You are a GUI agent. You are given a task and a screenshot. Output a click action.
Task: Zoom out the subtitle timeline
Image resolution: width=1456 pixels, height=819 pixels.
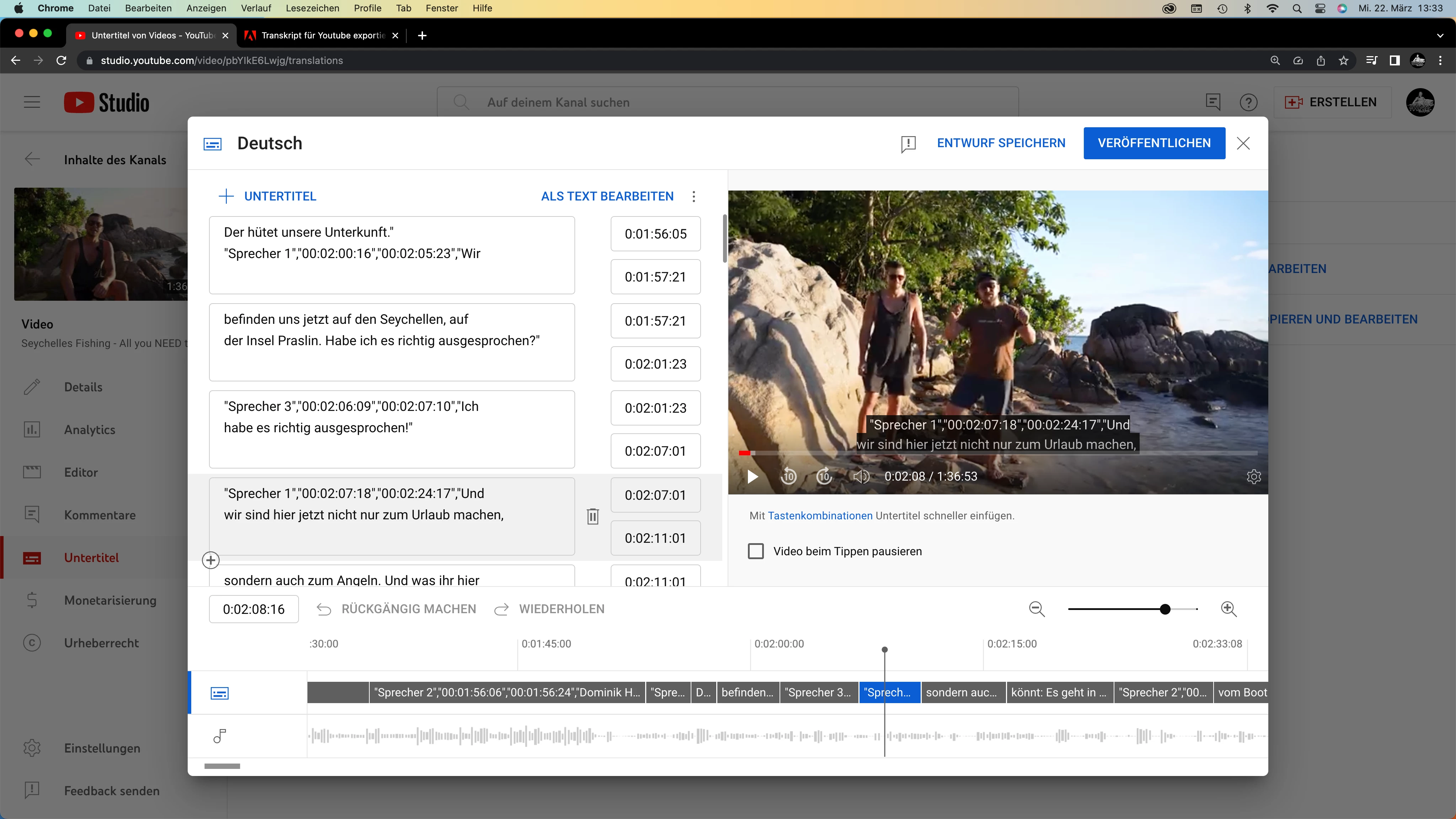tap(1037, 609)
